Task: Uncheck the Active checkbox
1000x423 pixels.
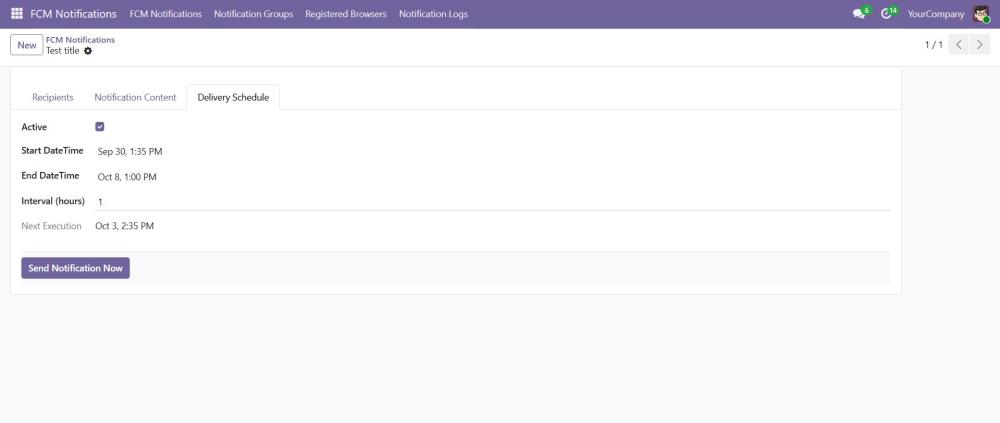Action: coord(100,127)
